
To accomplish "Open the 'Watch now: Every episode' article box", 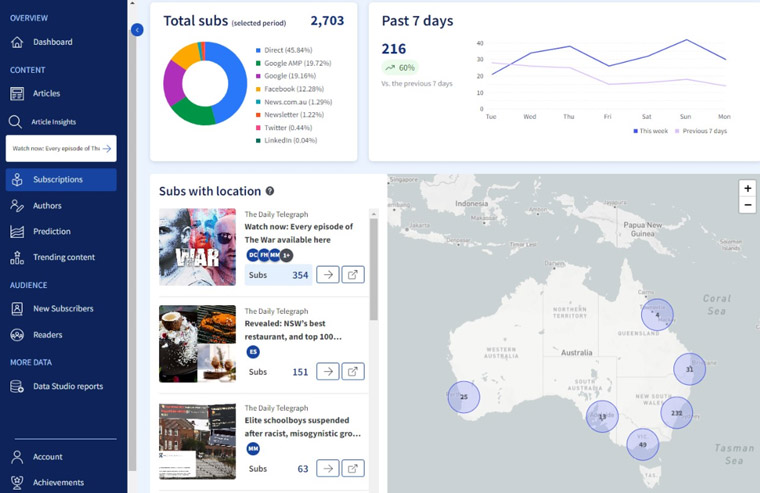I will 61,148.
